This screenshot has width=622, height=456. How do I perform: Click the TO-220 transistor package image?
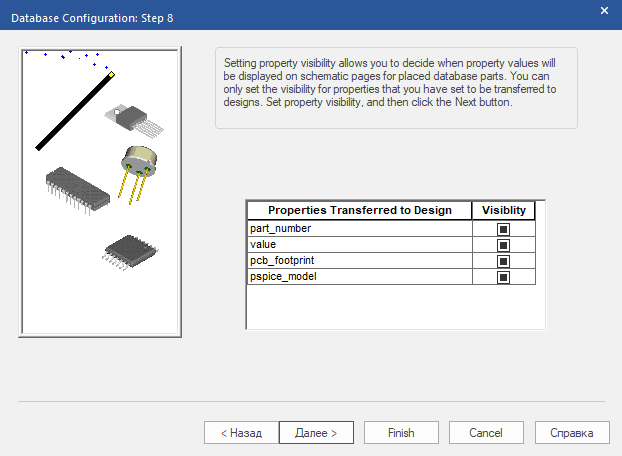coord(132,117)
